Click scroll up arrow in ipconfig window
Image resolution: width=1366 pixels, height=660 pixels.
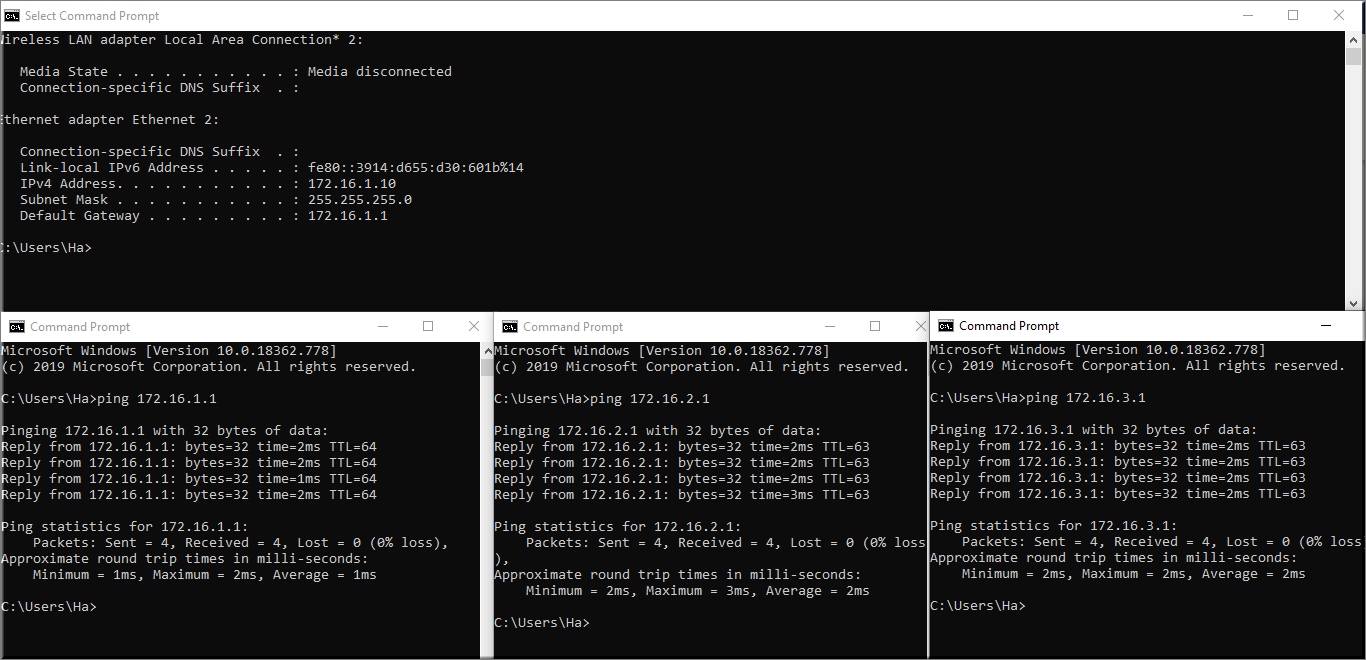coord(1353,40)
